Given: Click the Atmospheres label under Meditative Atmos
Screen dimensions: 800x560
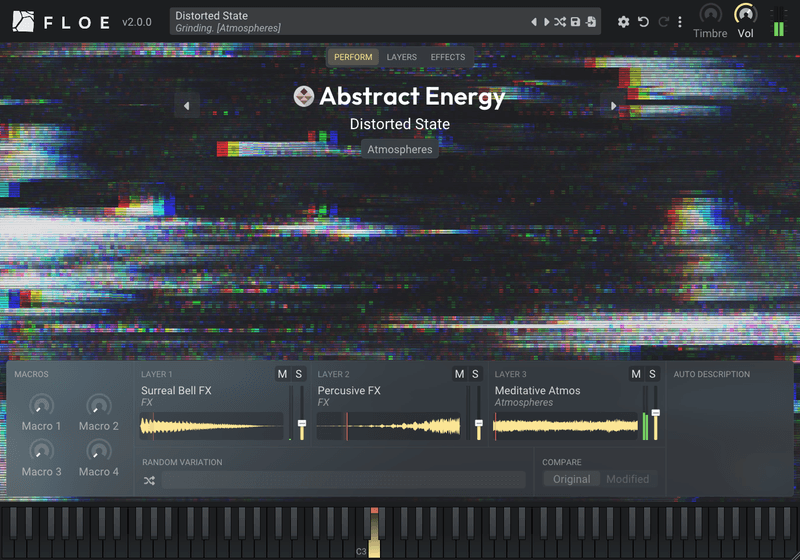Looking at the screenshot, I should point(523,402).
